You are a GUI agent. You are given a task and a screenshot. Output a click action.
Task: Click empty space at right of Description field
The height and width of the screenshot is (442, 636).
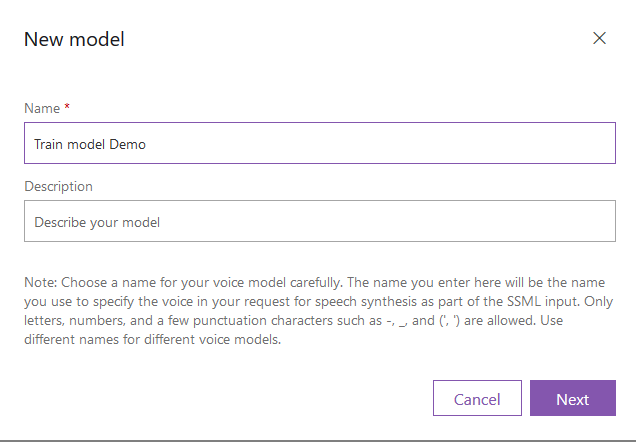(x=446, y=221)
